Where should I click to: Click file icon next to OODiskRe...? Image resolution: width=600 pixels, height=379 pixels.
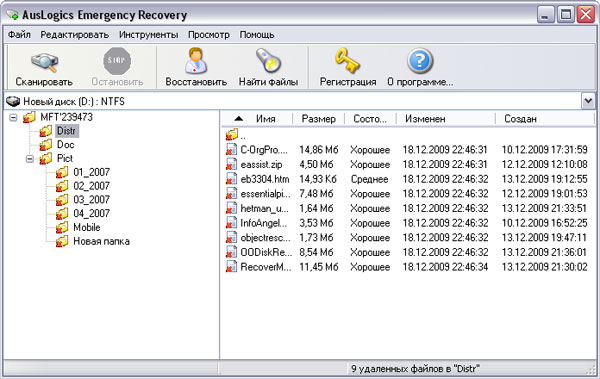click(231, 252)
